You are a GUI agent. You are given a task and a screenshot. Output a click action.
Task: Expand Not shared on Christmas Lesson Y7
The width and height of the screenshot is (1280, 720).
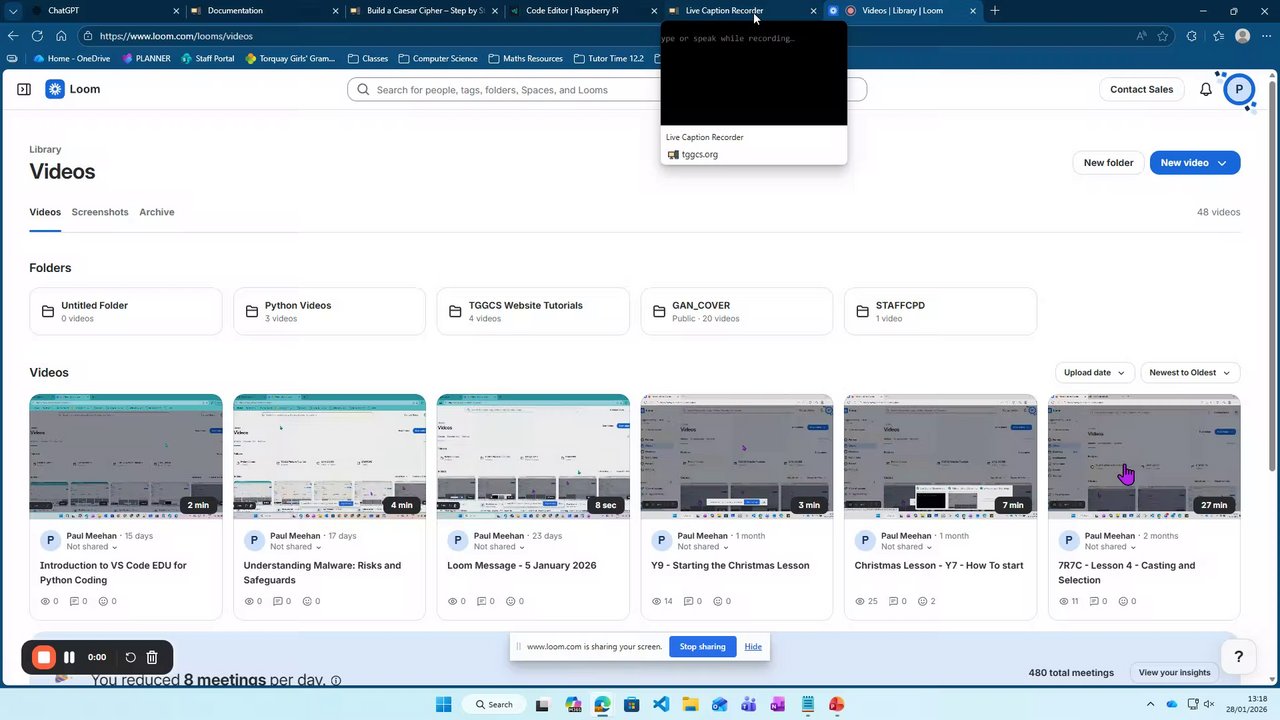(908, 547)
